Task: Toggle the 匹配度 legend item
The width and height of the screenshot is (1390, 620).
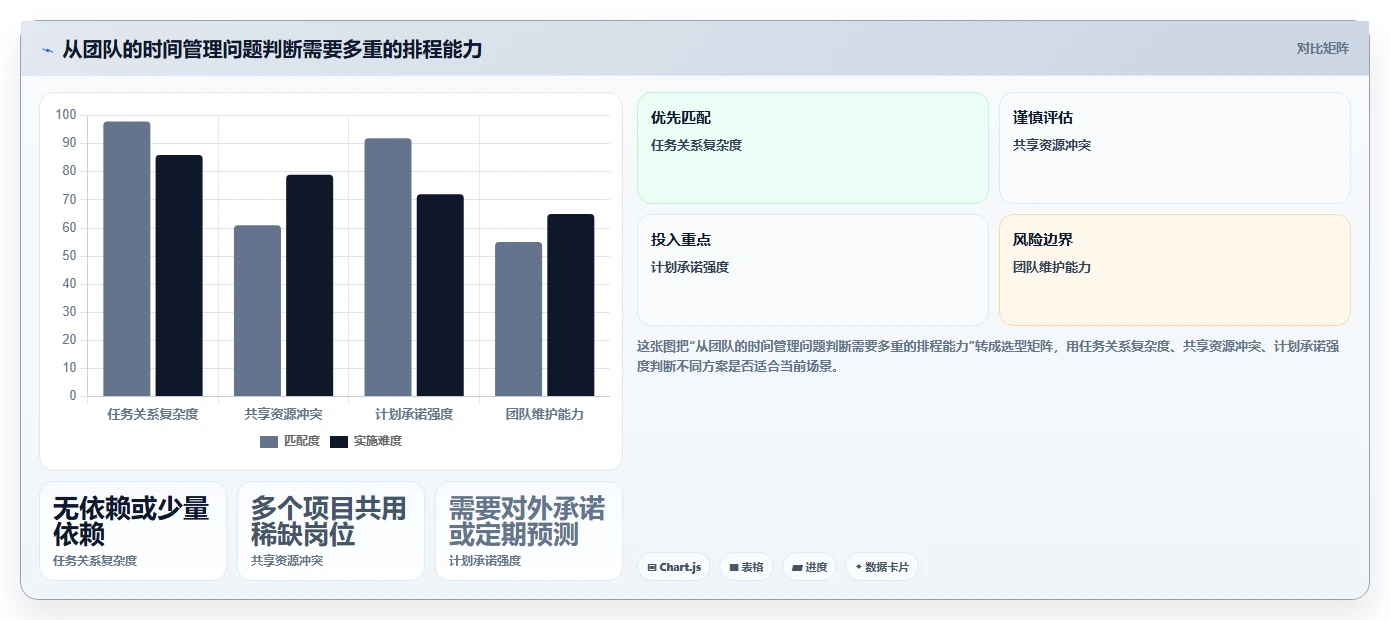Action: click(x=290, y=441)
